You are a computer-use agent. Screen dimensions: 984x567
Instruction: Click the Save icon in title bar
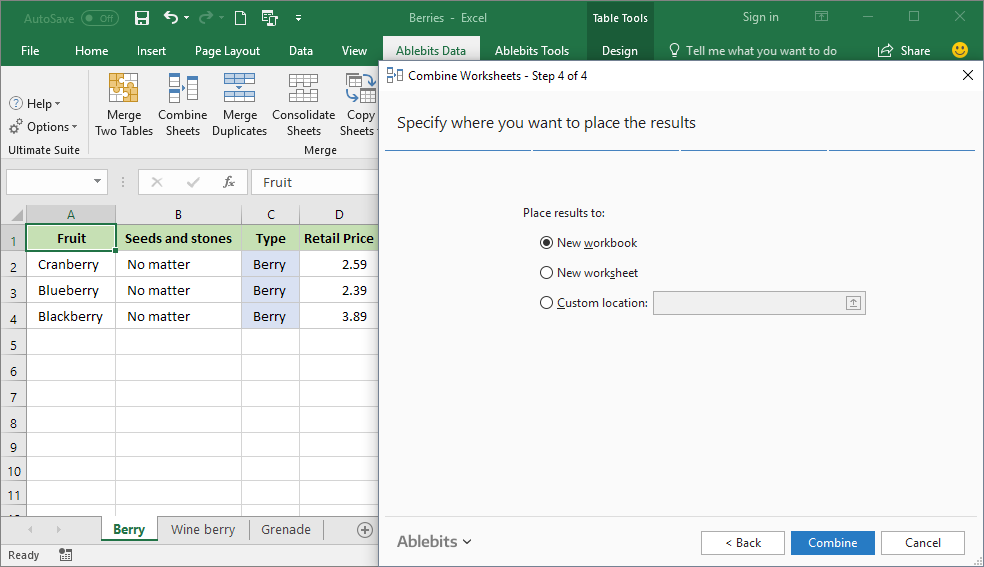(142, 18)
